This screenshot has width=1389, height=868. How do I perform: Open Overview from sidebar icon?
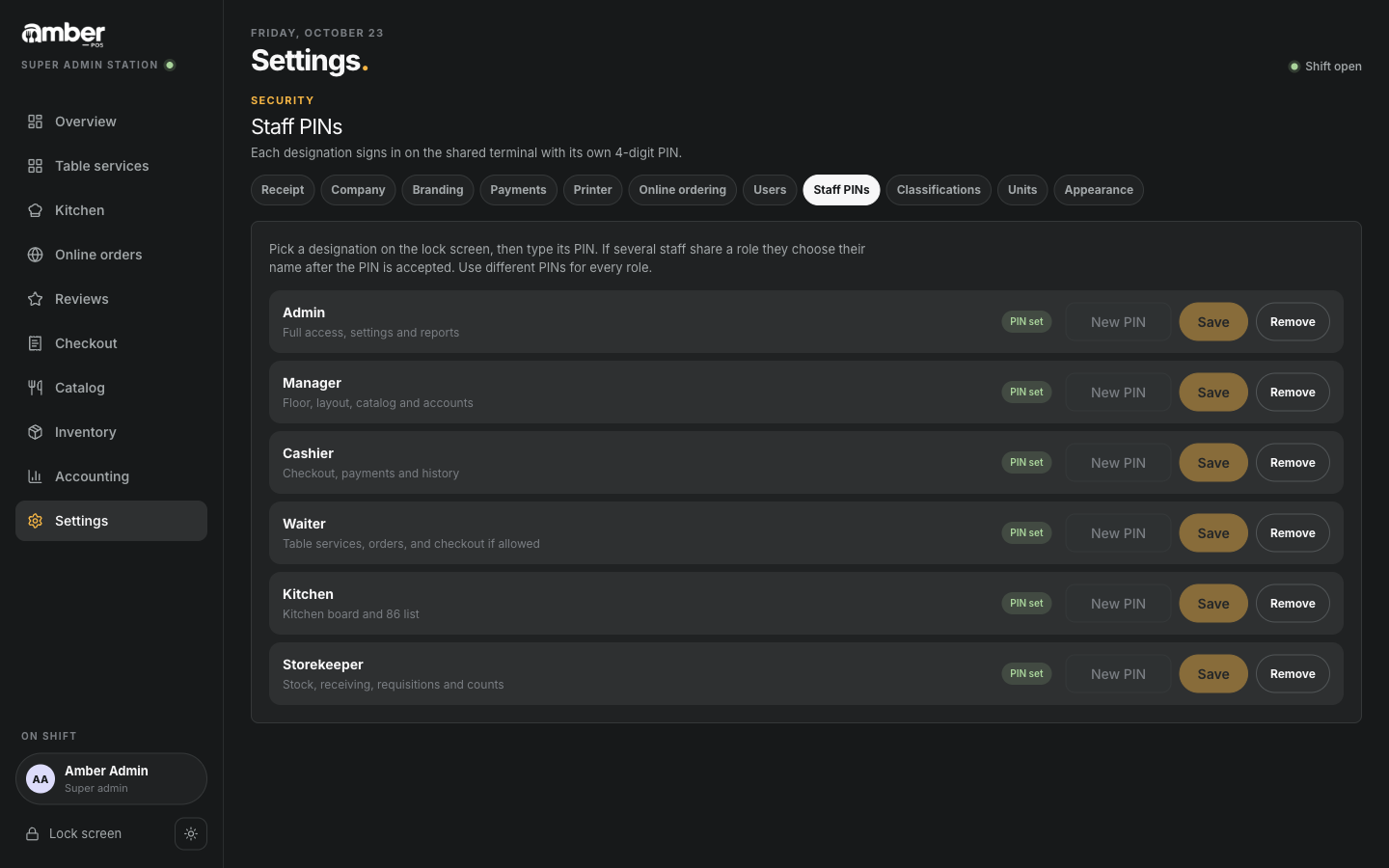[x=35, y=122]
